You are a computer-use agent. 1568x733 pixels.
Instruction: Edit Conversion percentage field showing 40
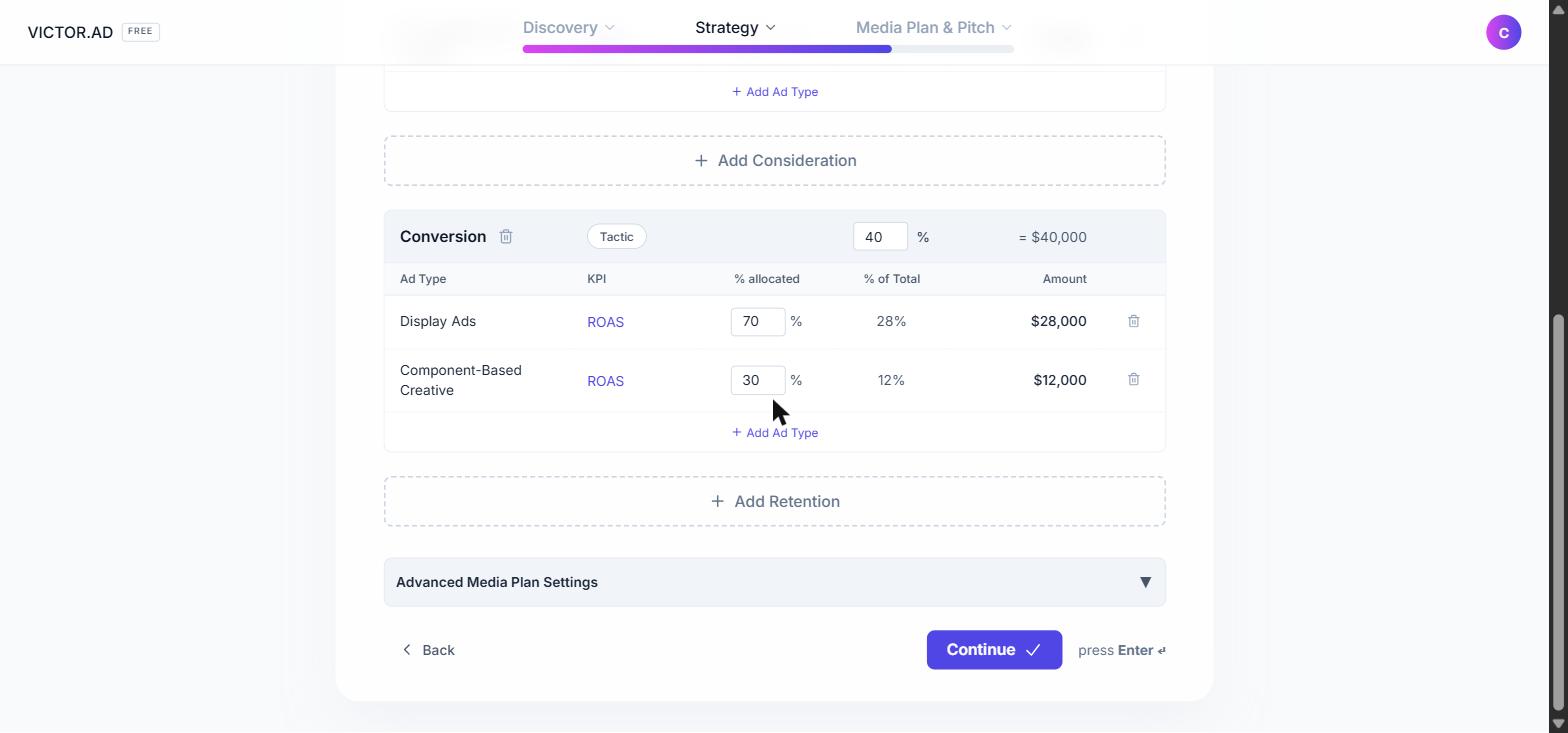880,237
